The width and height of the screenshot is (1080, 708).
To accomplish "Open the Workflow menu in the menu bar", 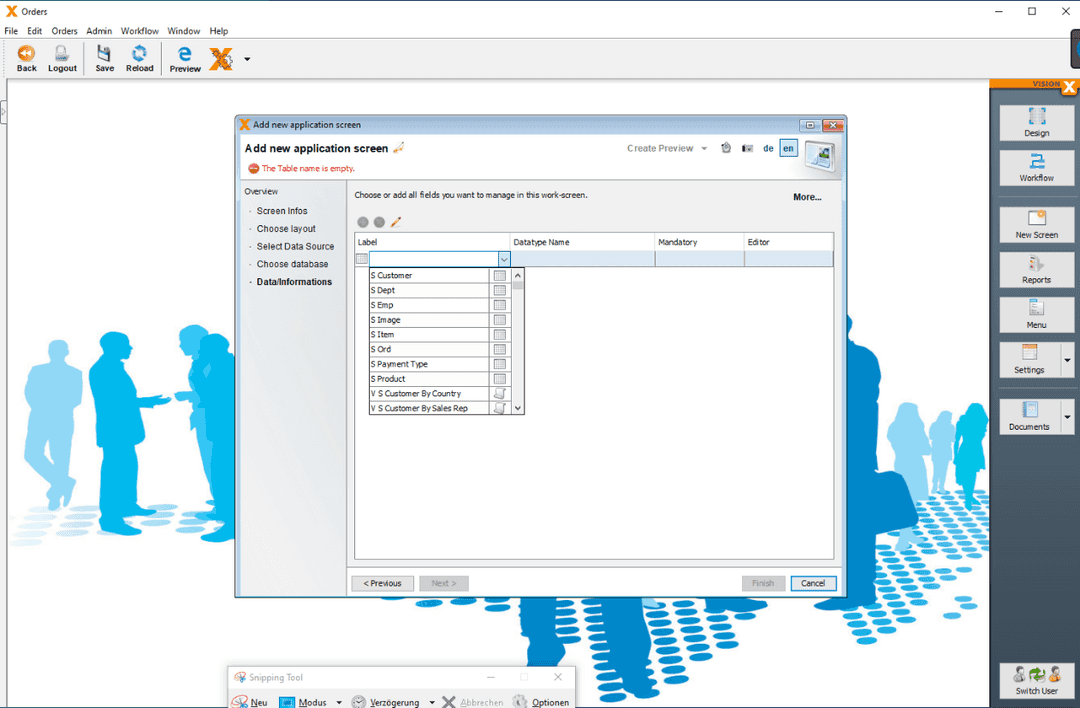I will click(x=139, y=31).
